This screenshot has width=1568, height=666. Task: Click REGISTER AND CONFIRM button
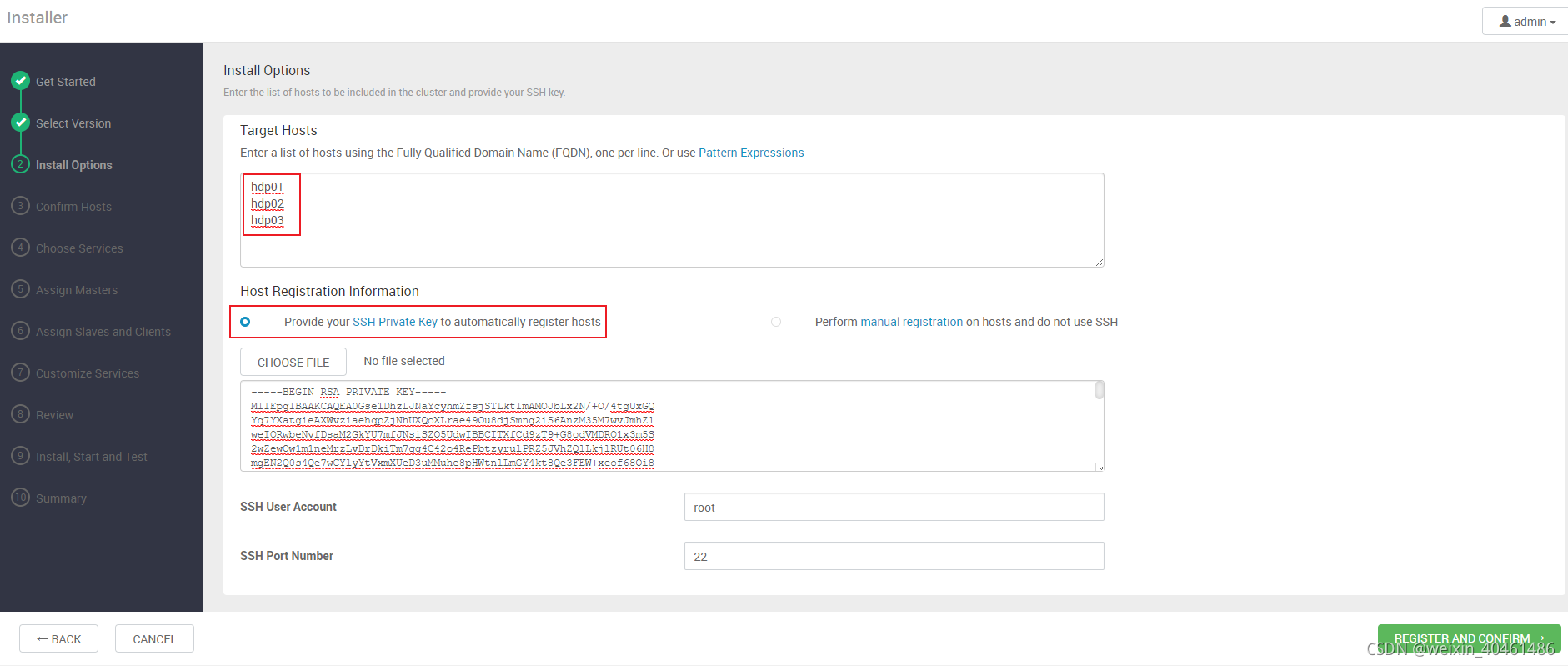(1469, 638)
